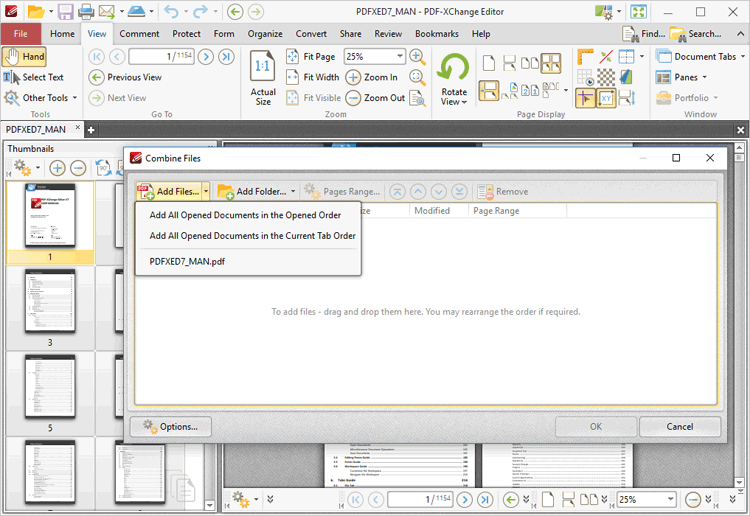
Task: Activate the Select Text tool
Action: click(33, 77)
